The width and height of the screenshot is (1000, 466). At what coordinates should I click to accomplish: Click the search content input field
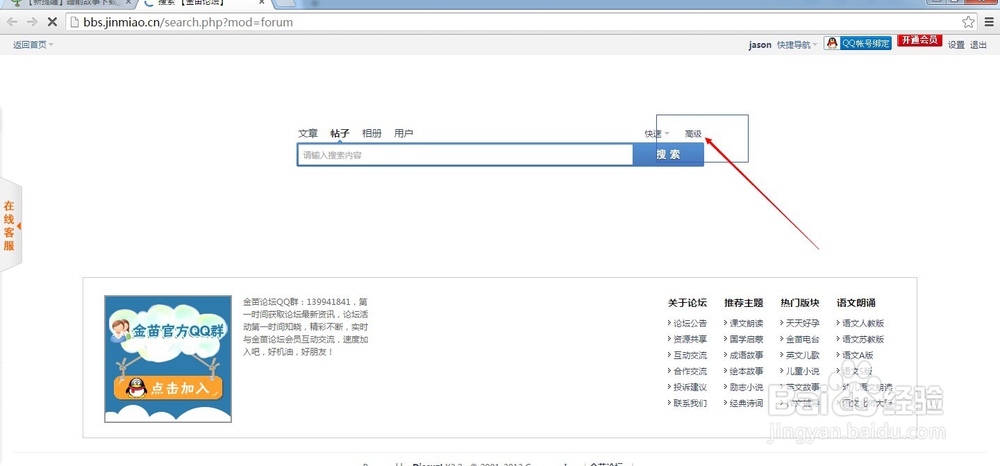tap(465, 155)
